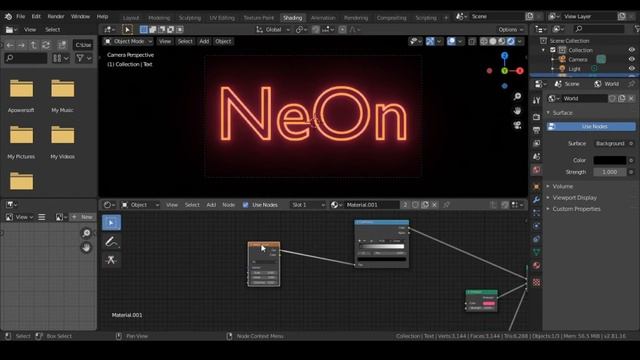Click file browser forward arrow
This screenshot has width=640, height=360.
(x=21, y=45)
